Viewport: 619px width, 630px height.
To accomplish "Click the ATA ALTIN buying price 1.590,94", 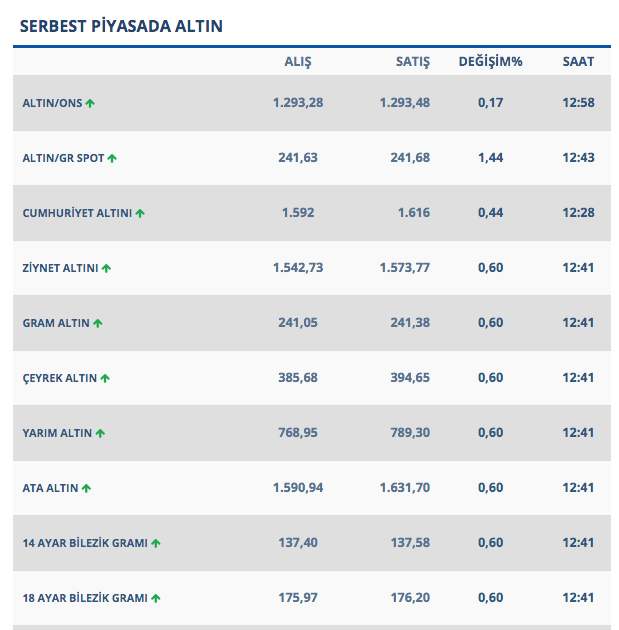I will pos(298,488).
